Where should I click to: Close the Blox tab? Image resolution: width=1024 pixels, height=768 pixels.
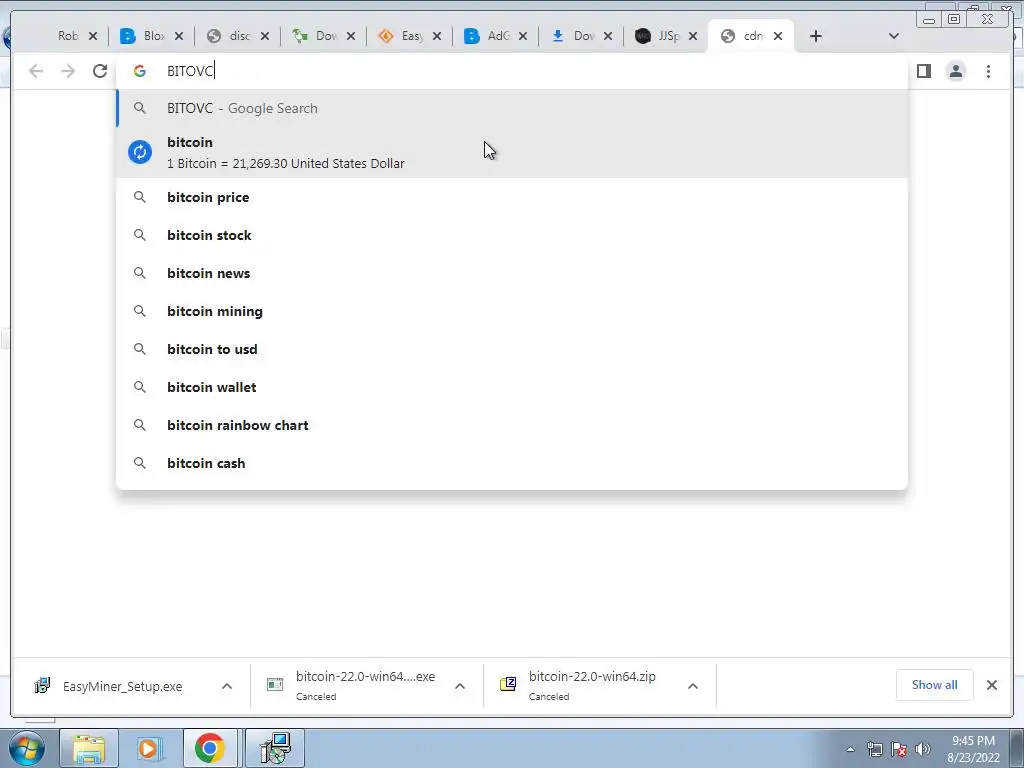coord(179,36)
